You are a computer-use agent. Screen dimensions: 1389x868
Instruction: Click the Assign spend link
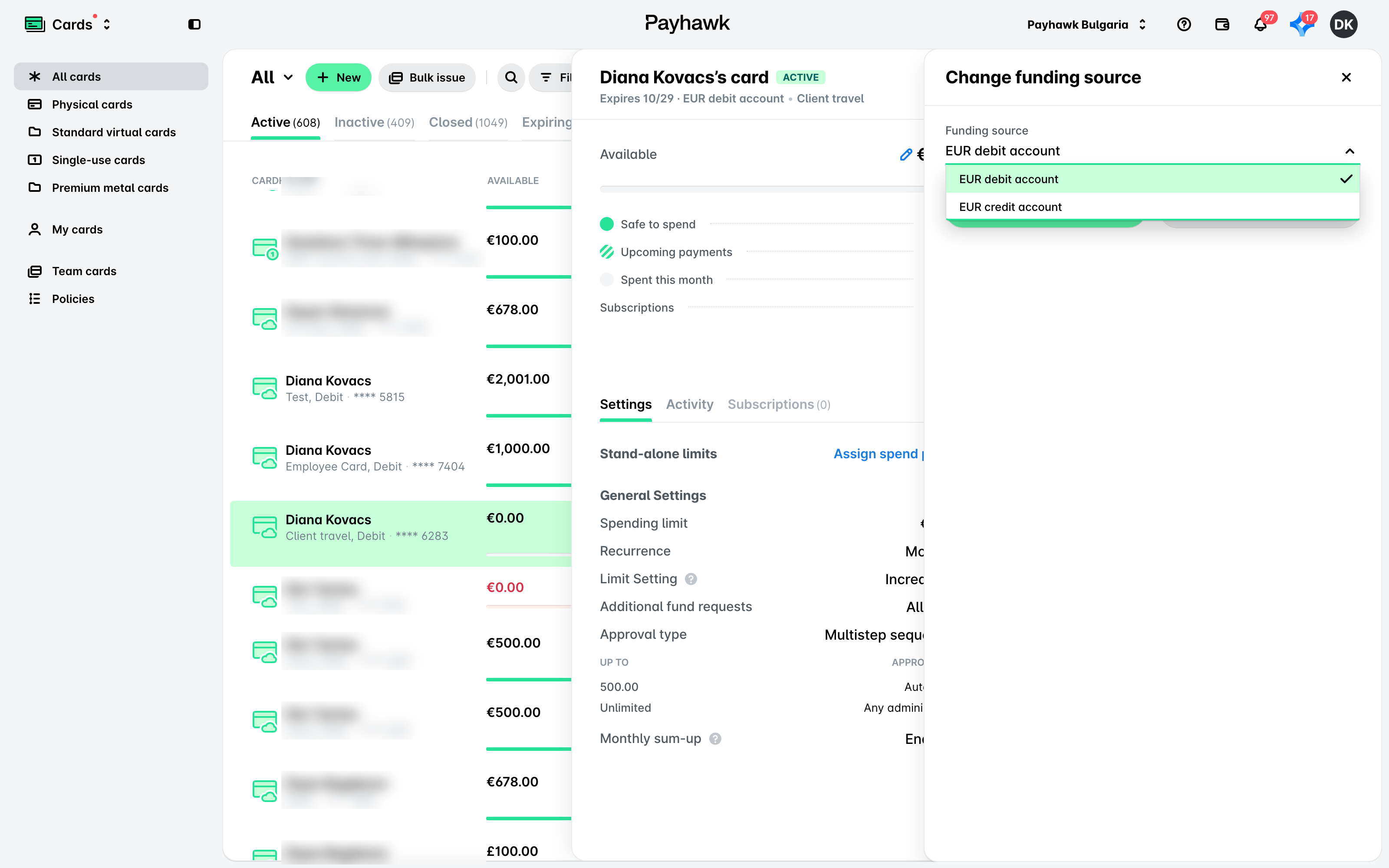tap(878, 454)
